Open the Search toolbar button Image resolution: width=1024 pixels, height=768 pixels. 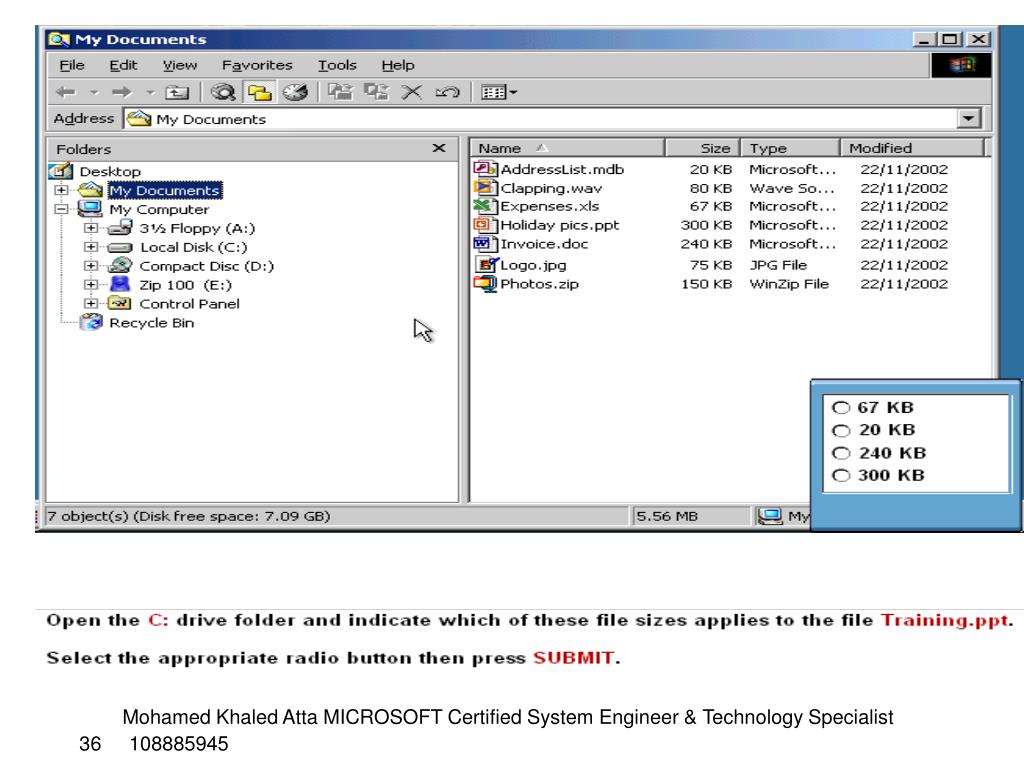point(223,92)
